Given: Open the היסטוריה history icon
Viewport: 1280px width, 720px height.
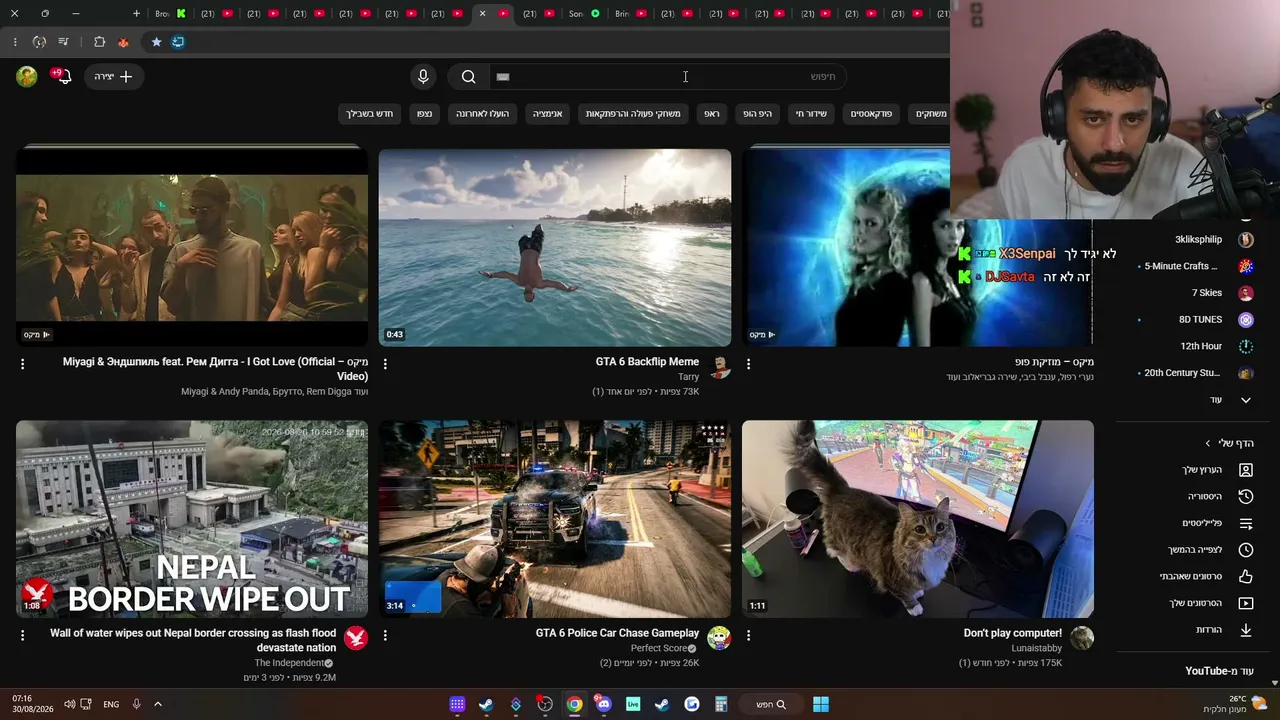Looking at the screenshot, I should pyautogui.click(x=1246, y=497).
